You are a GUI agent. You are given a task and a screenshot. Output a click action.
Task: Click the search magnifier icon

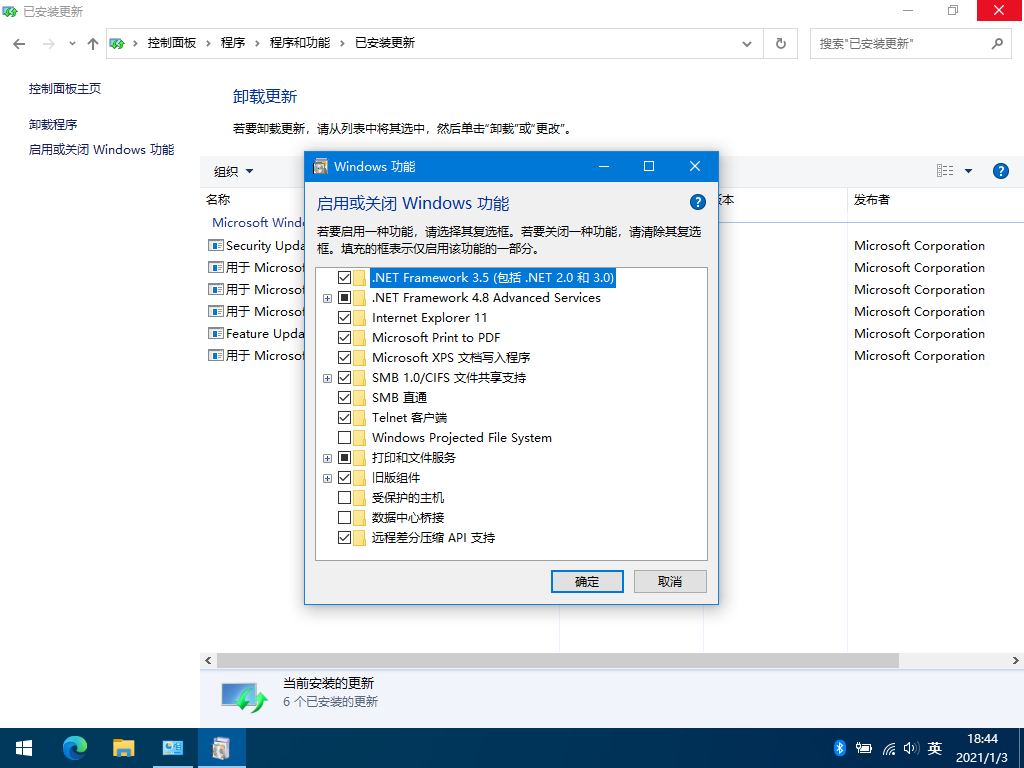(x=997, y=44)
